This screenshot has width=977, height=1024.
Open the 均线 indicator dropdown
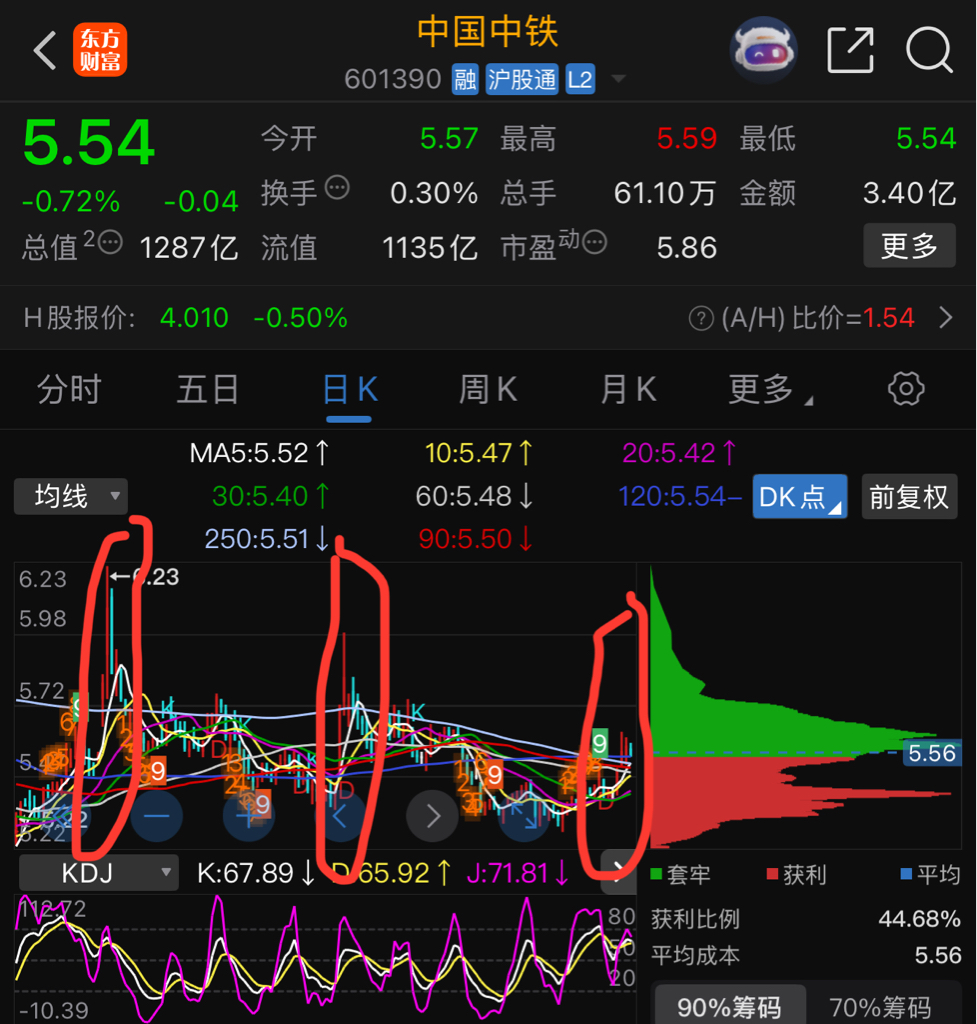coord(71,496)
